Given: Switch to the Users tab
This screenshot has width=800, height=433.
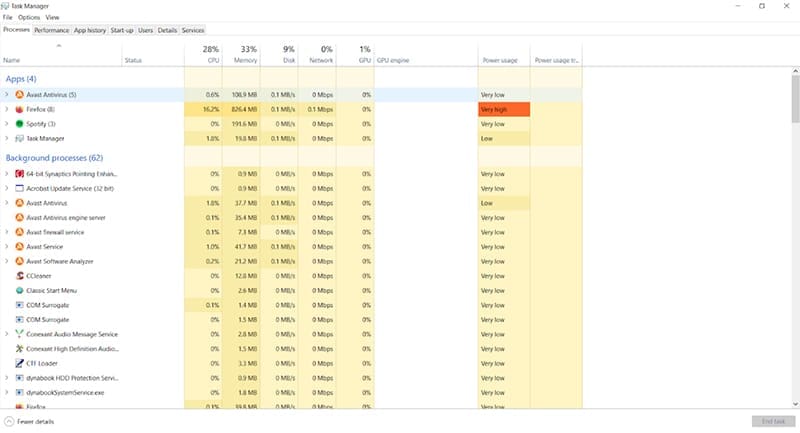Looking at the screenshot, I should 145,30.
